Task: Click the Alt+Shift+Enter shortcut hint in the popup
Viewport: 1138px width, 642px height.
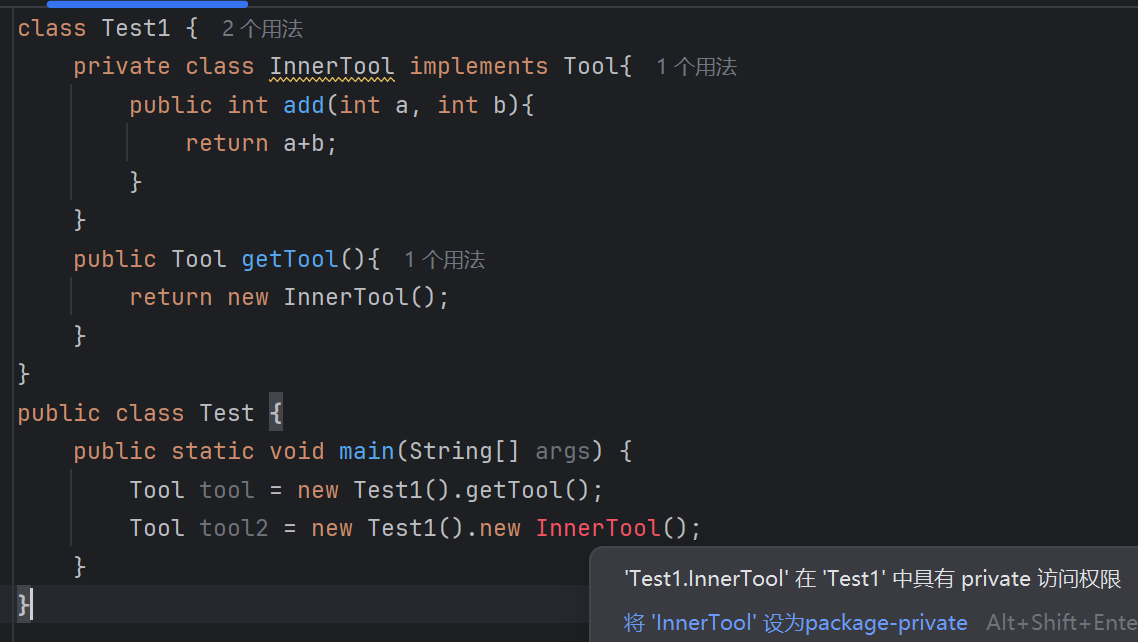Action: (1060, 623)
